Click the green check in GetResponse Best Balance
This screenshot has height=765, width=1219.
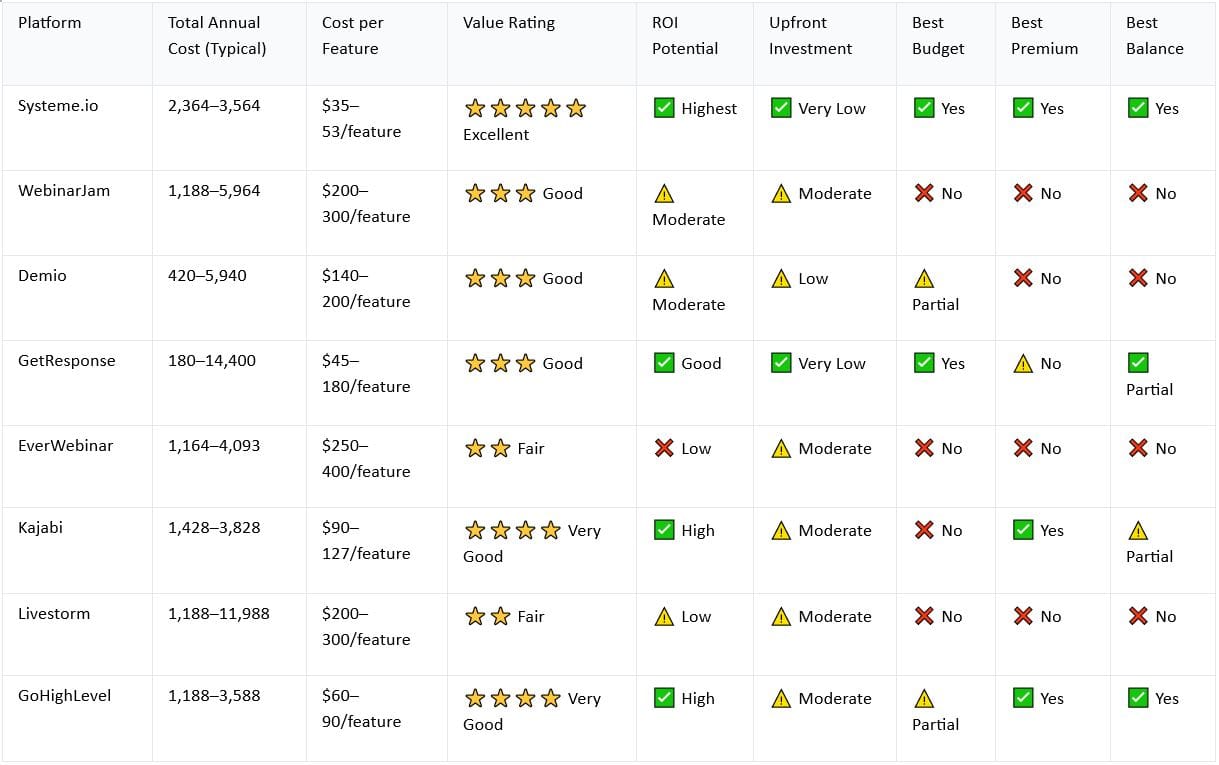[1138, 363]
